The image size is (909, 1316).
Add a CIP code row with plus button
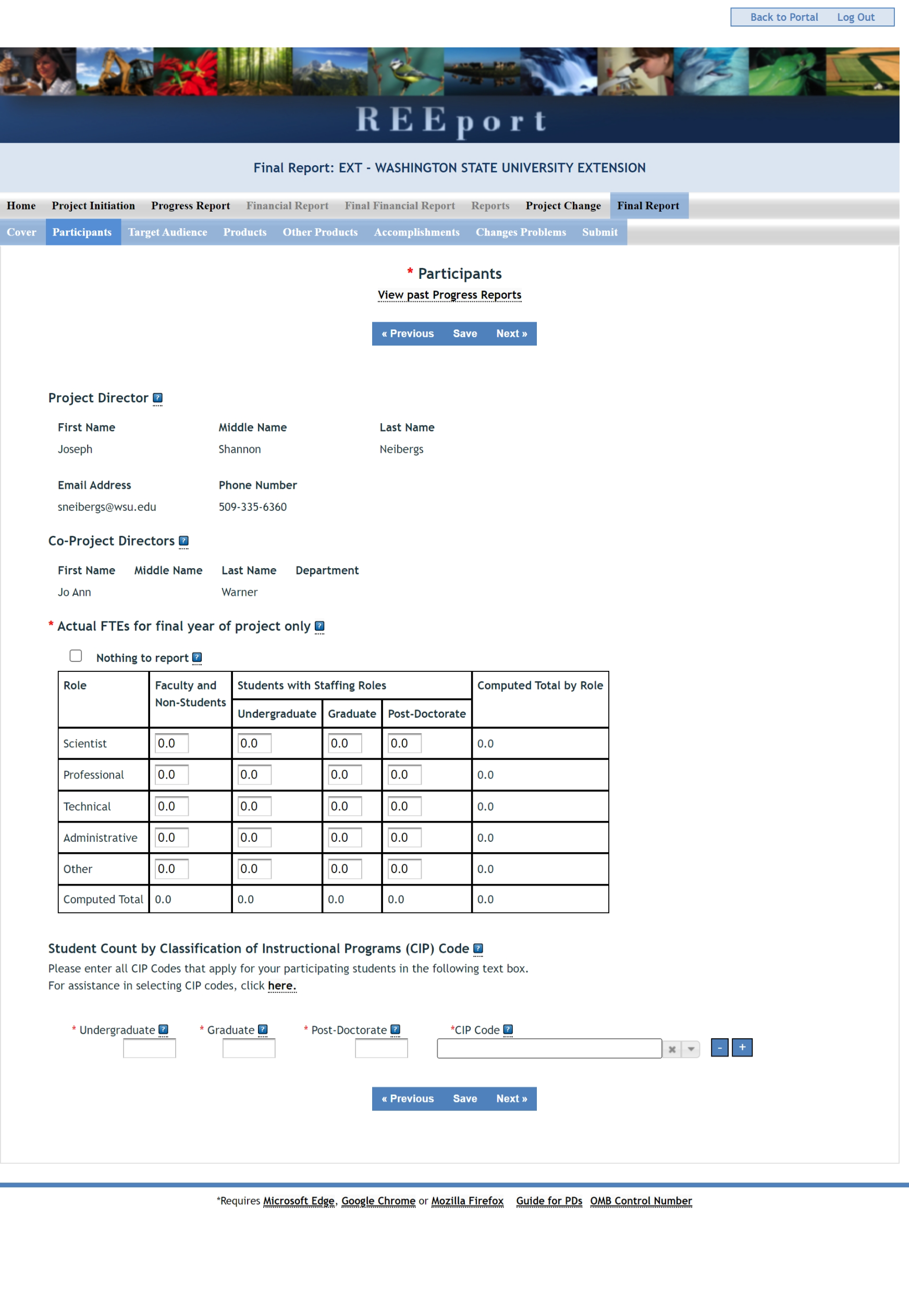click(x=742, y=1048)
